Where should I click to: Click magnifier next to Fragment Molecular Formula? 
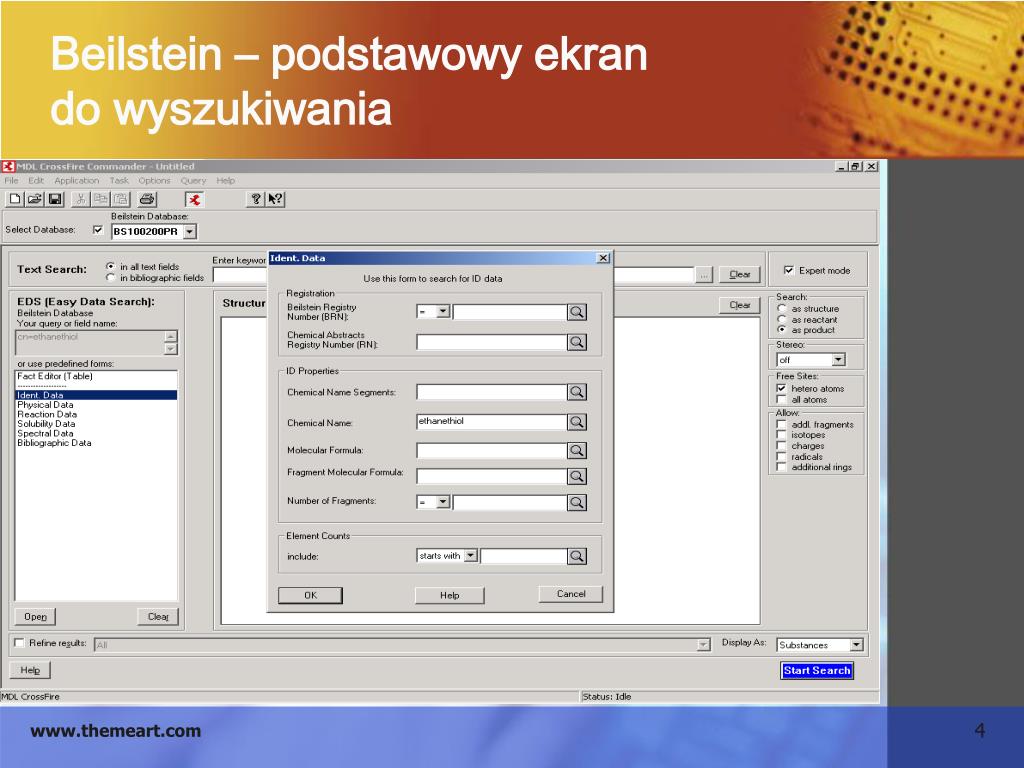point(577,477)
